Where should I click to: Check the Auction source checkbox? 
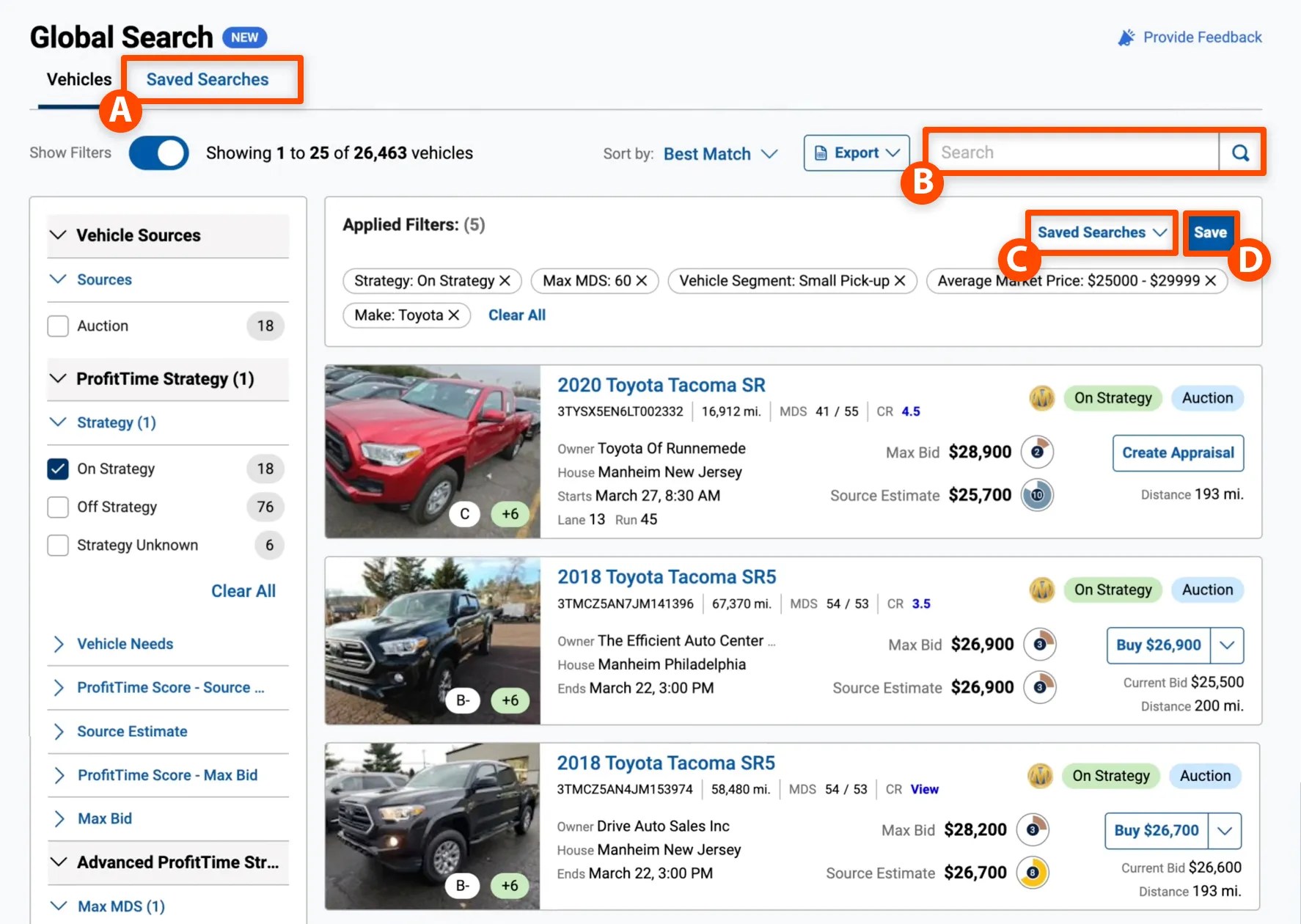[58, 326]
